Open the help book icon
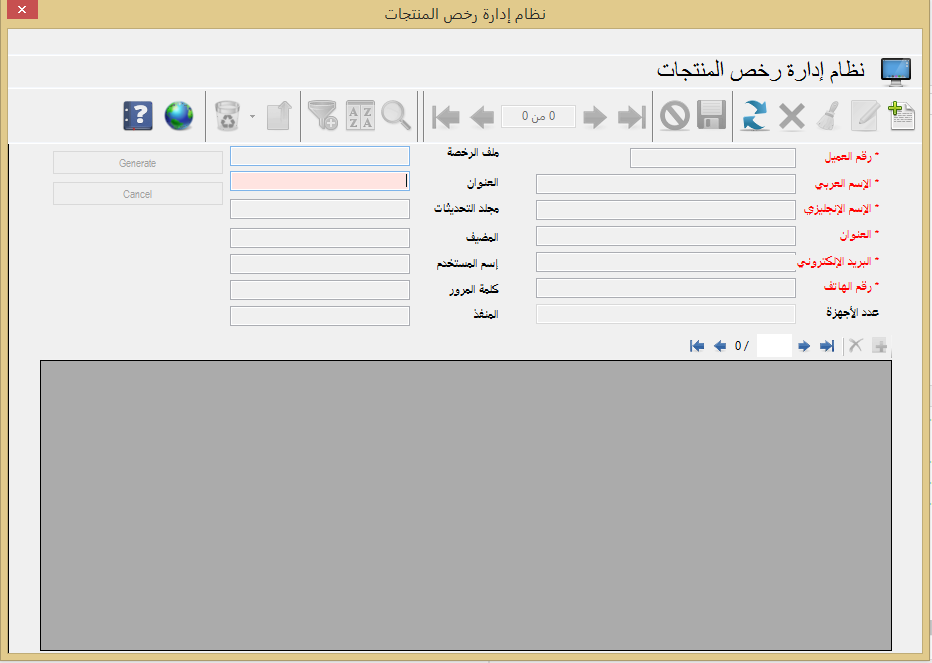Screen dimensions: 932x663 coord(137,116)
